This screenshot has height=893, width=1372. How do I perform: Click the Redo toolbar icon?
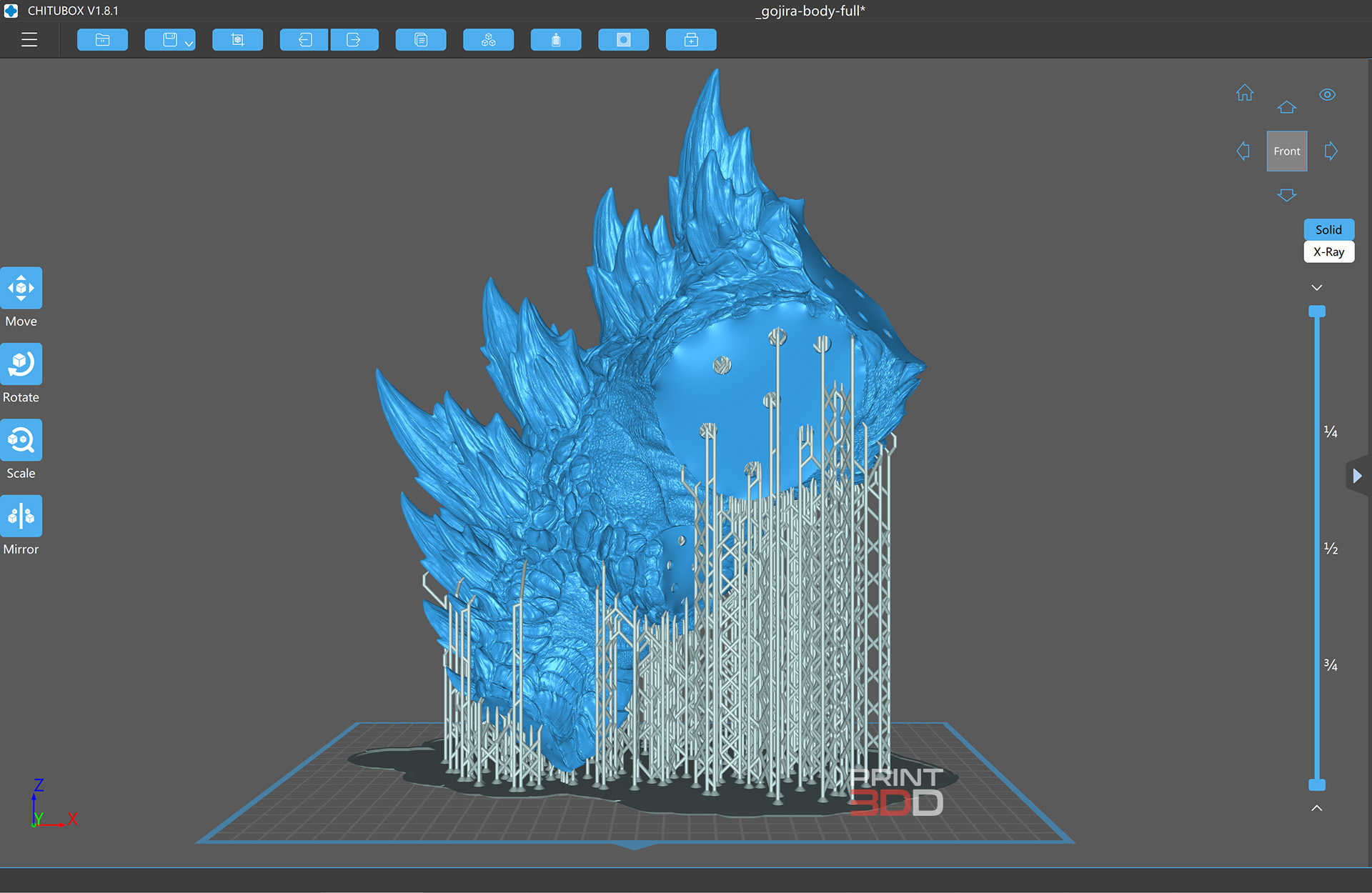click(x=354, y=40)
